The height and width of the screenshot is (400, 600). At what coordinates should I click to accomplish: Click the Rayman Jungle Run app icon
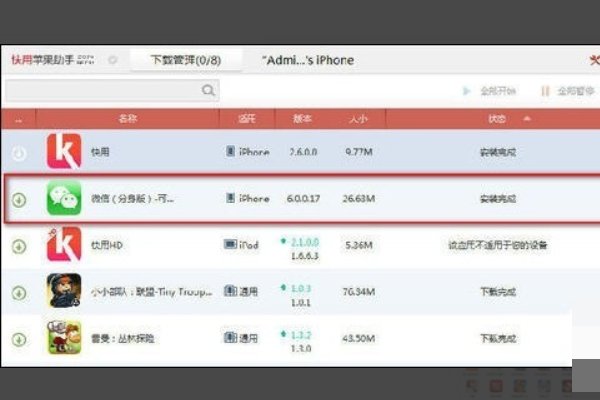[64, 337]
